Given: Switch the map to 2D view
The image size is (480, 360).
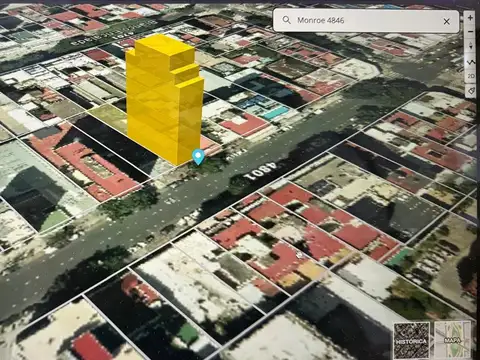Looking at the screenshot, I should [x=471, y=76].
